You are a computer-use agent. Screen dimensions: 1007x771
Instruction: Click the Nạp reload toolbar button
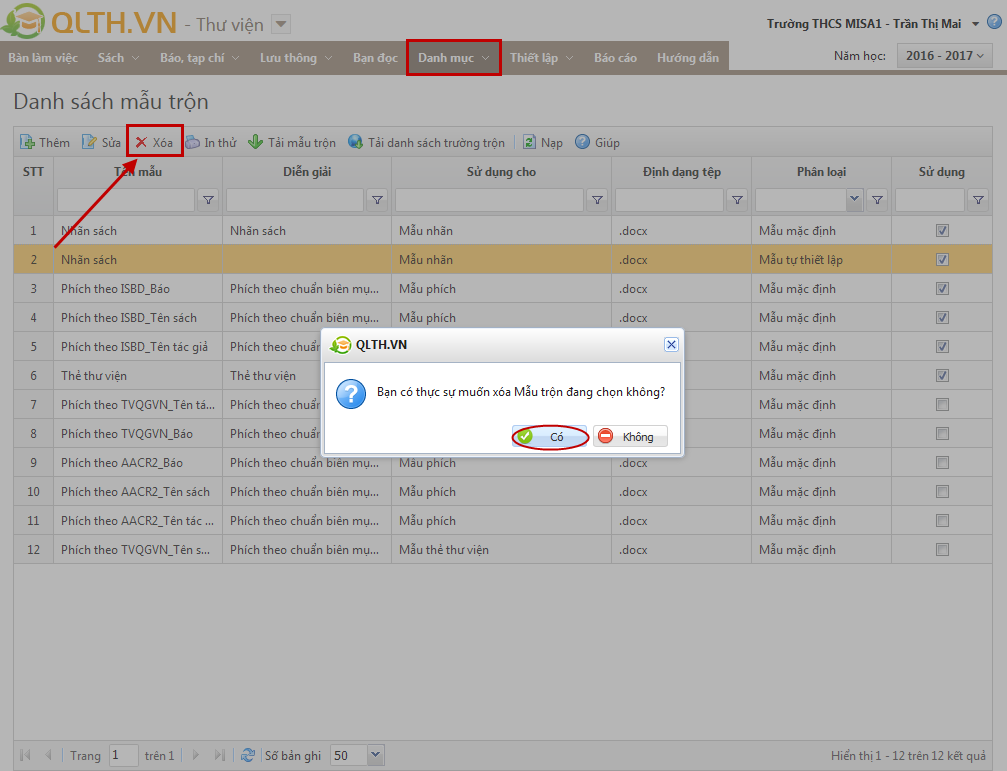click(x=543, y=143)
